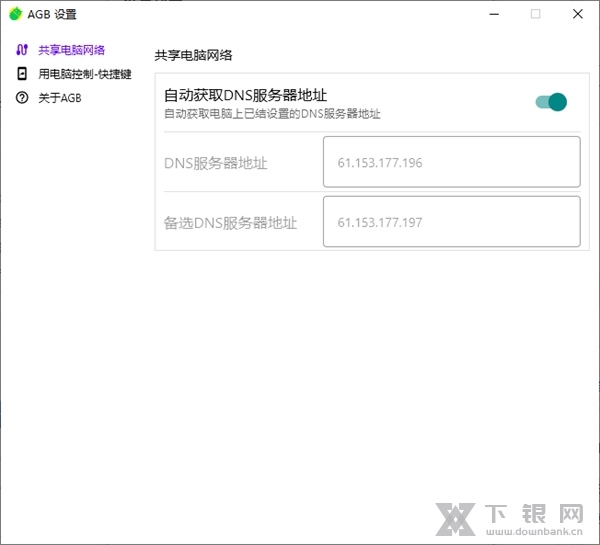This screenshot has width=600, height=545.
Task: Click the disabled maximize window button
Action: click(x=536, y=14)
